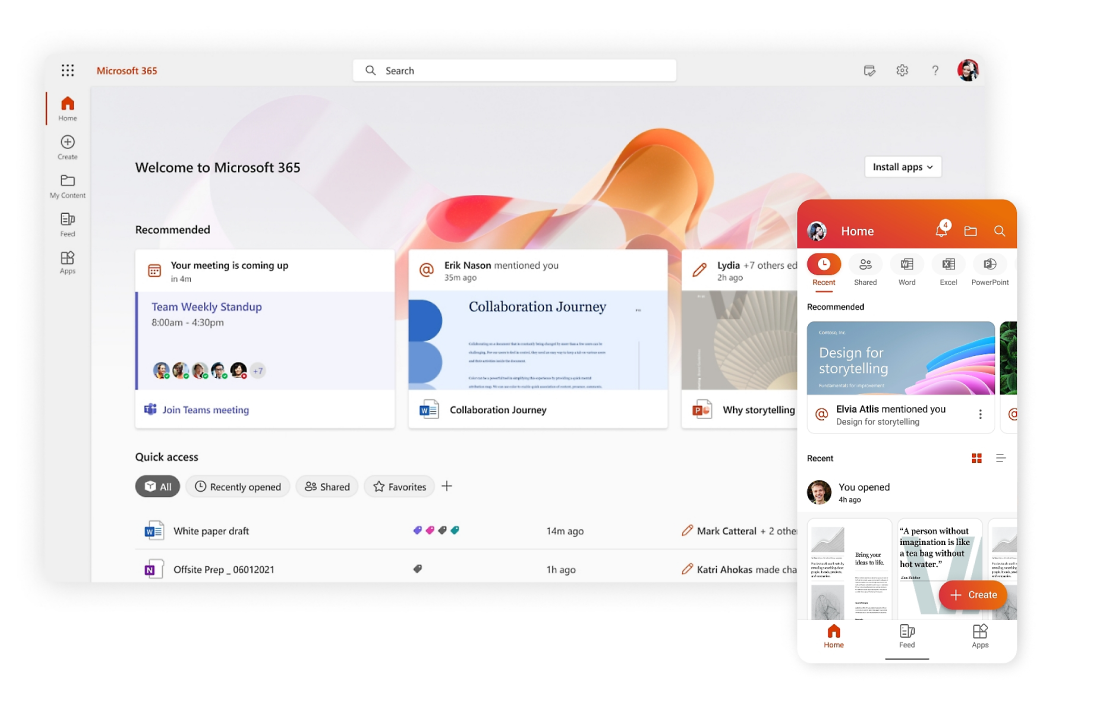
Task: Click the Create plus icon in sidebar
Action: click(x=67, y=143)
